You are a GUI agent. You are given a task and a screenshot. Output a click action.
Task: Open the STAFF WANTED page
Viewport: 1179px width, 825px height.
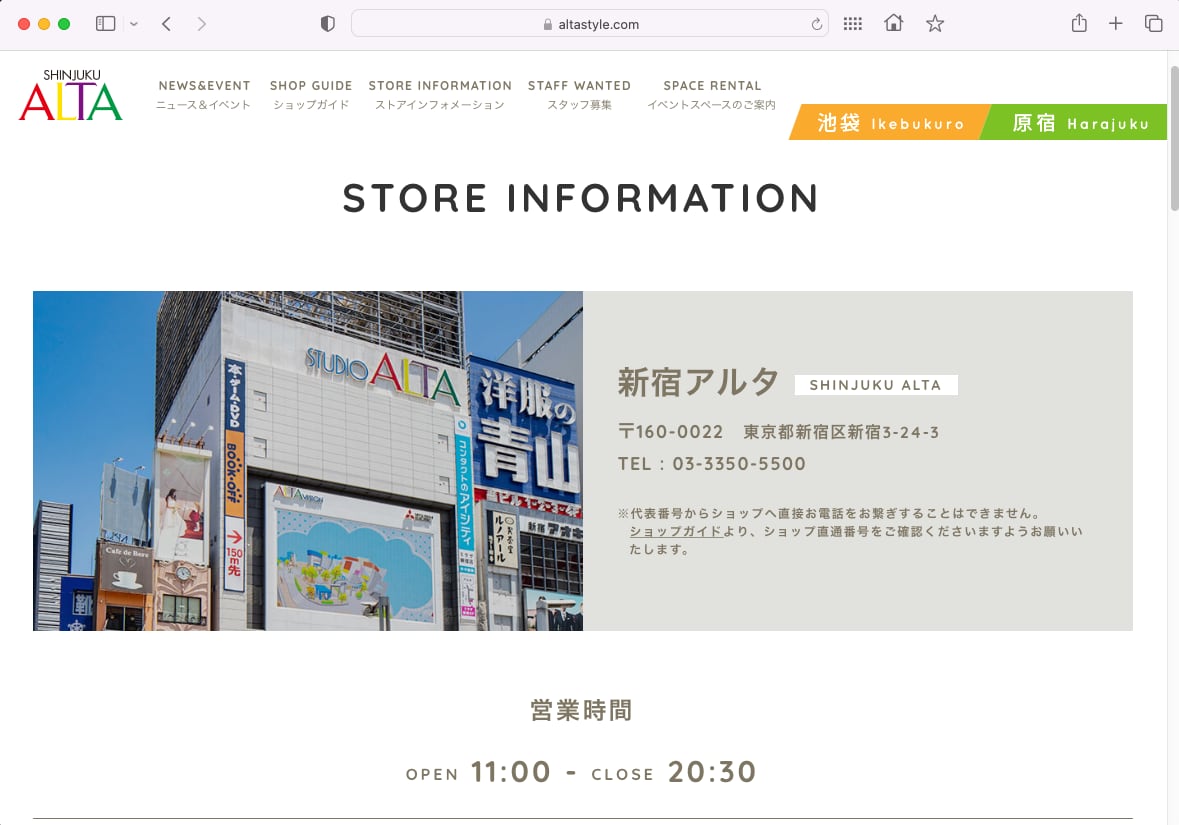[x=579, y=94]
